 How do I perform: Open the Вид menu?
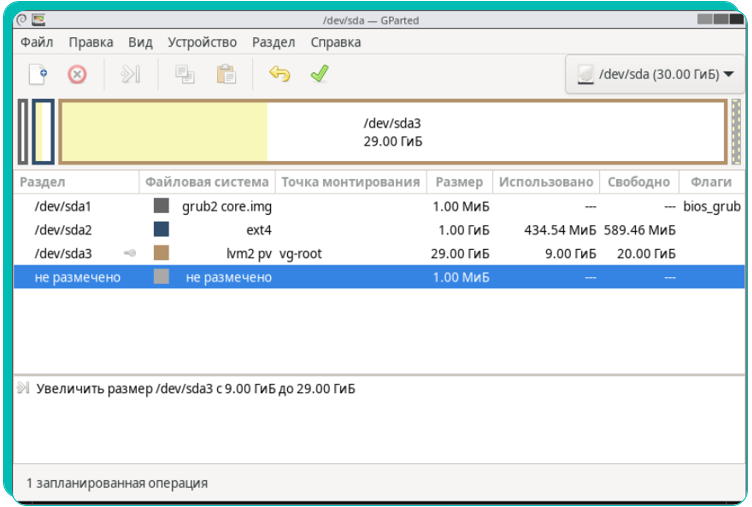click(x=140, y=42)
